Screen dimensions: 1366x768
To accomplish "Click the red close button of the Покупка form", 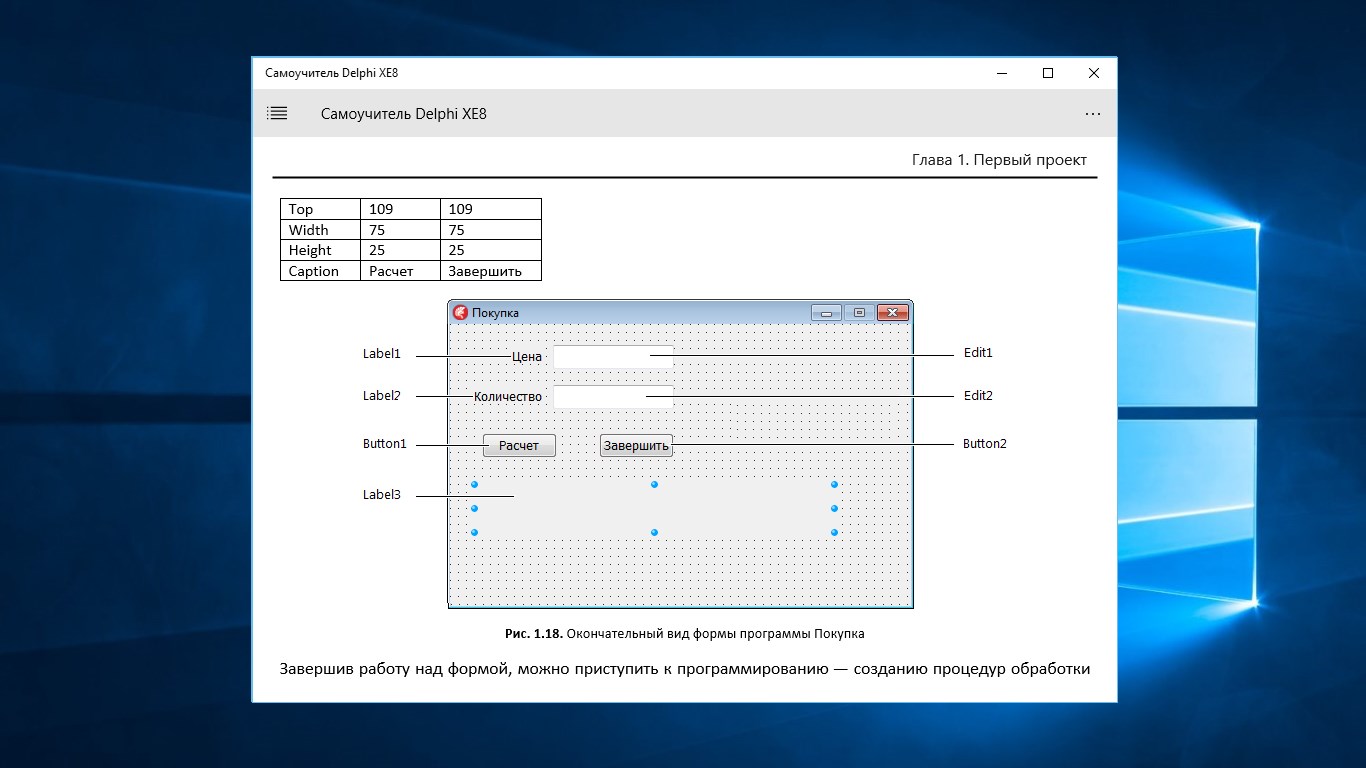I will coord(892,313).
